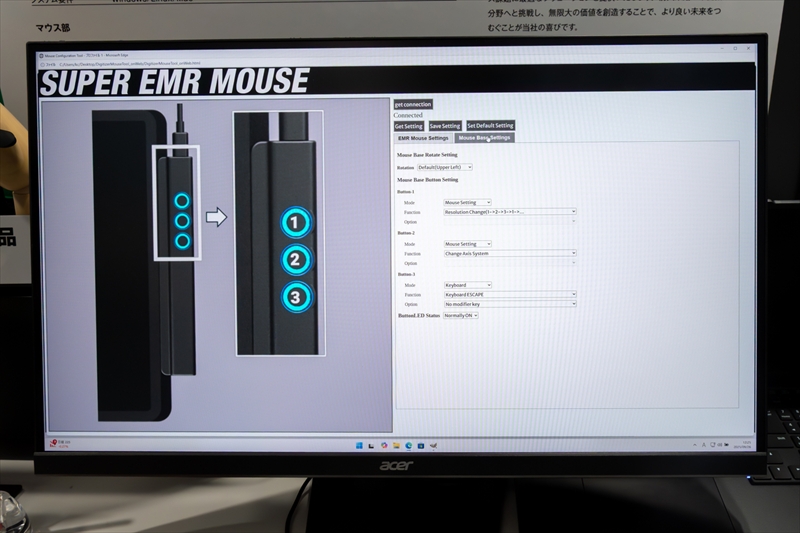
Task: Click the Mouse Base Rotate Setting heading
Action: click(x=427, y=155)
